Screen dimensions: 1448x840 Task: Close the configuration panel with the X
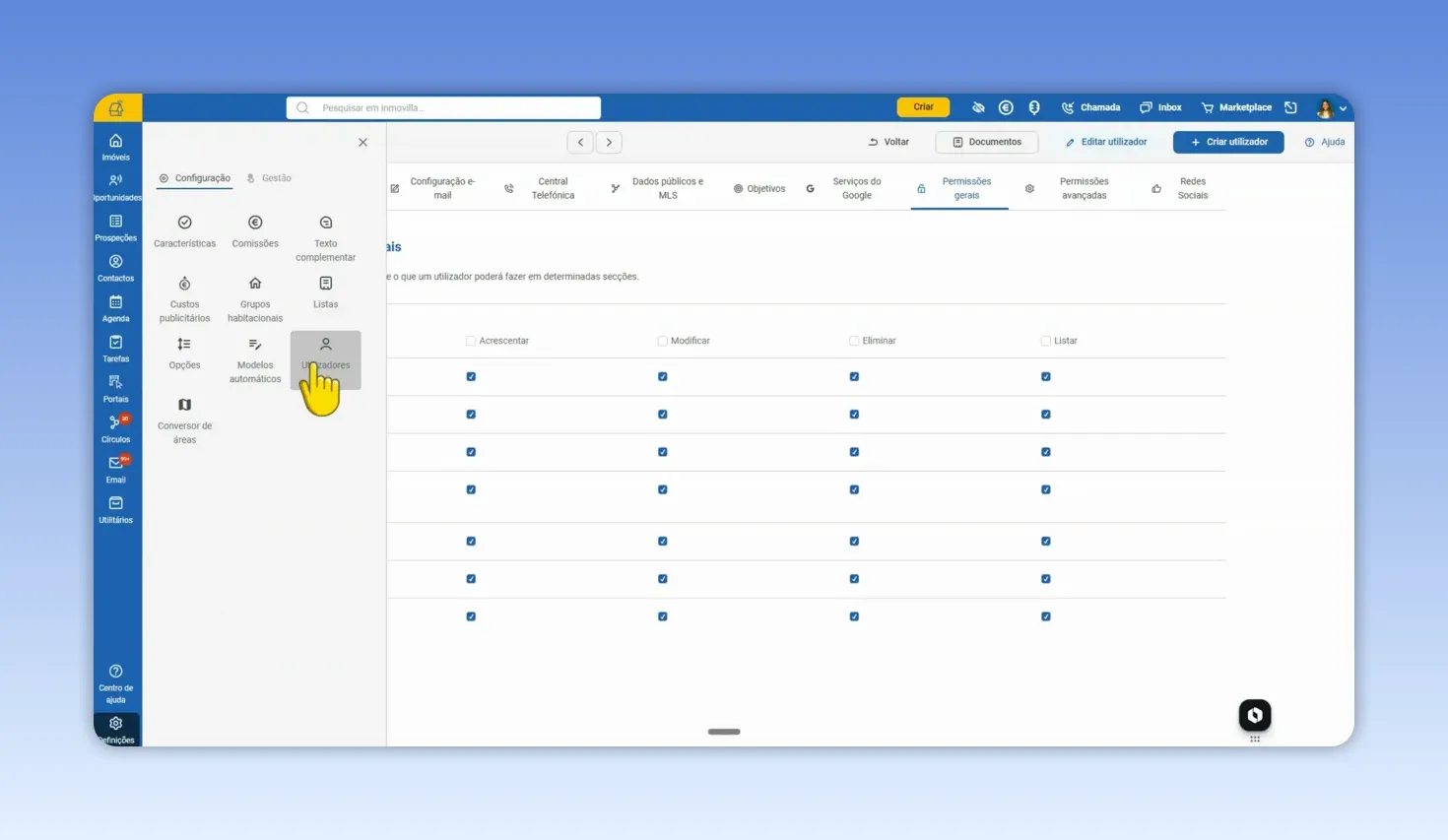pos(362,143)
